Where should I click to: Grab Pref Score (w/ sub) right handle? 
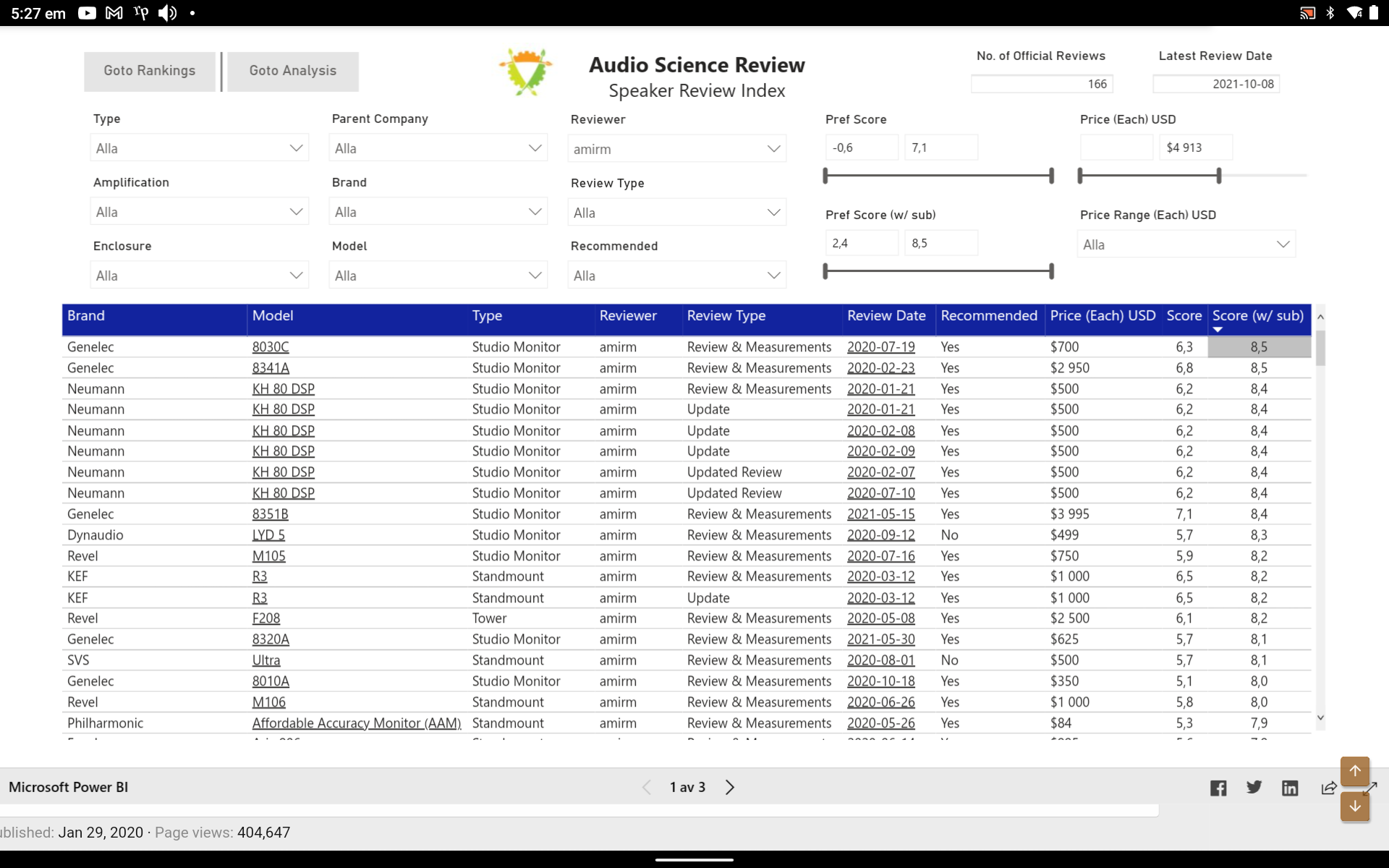coord(1051,271)
